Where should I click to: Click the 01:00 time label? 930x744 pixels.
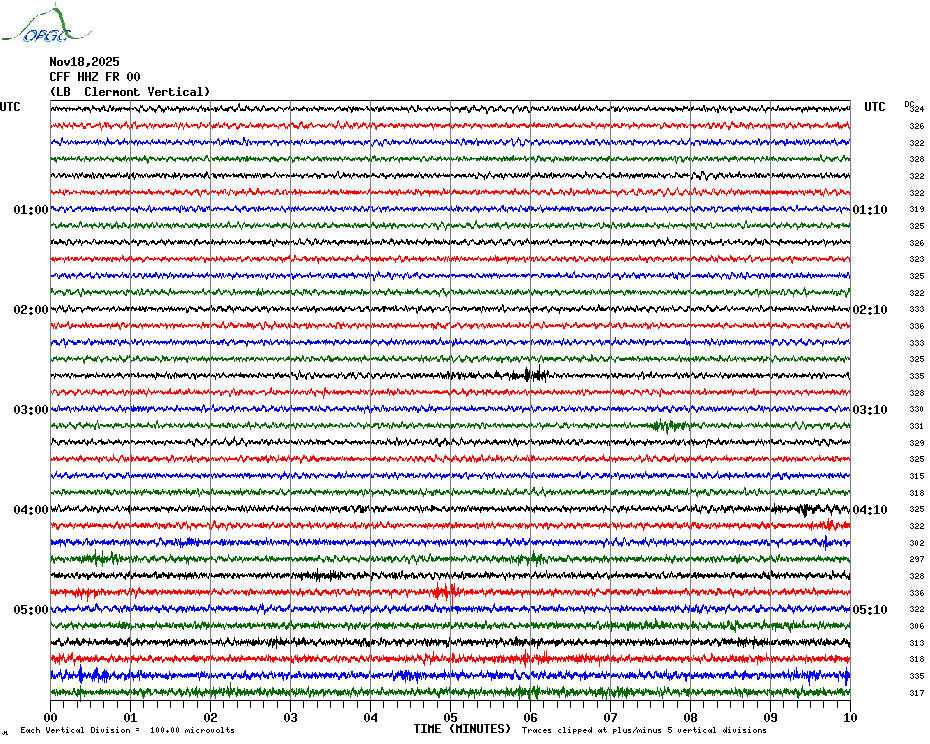31,209
